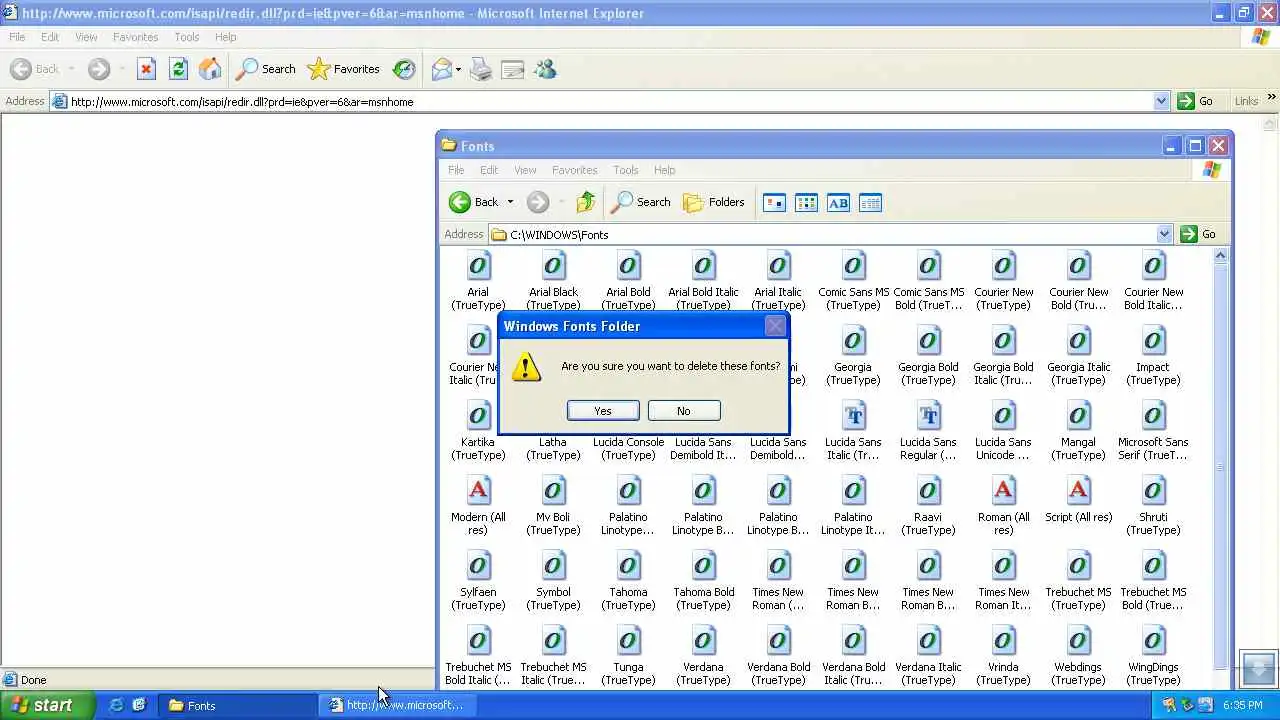The width and height of the screenshot is (1280, 720).
Task: Open Edit menu in Fonts window
Action: click(488, 170)
